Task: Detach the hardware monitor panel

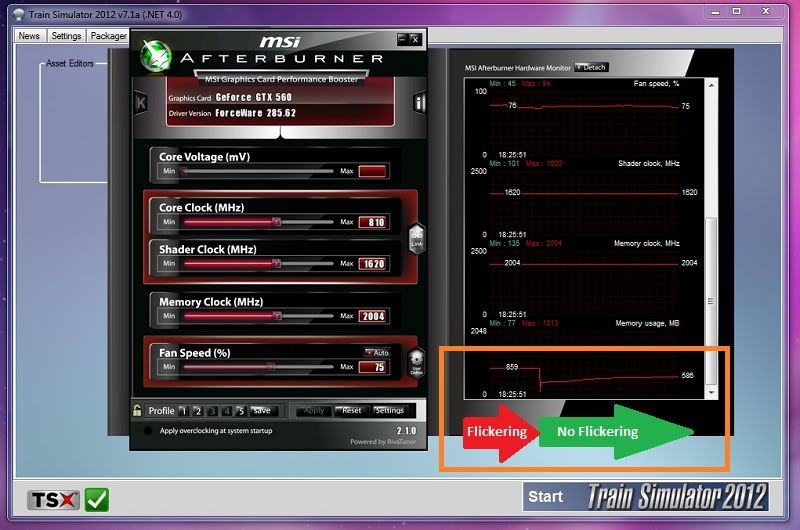Action: tap(591, 68)
